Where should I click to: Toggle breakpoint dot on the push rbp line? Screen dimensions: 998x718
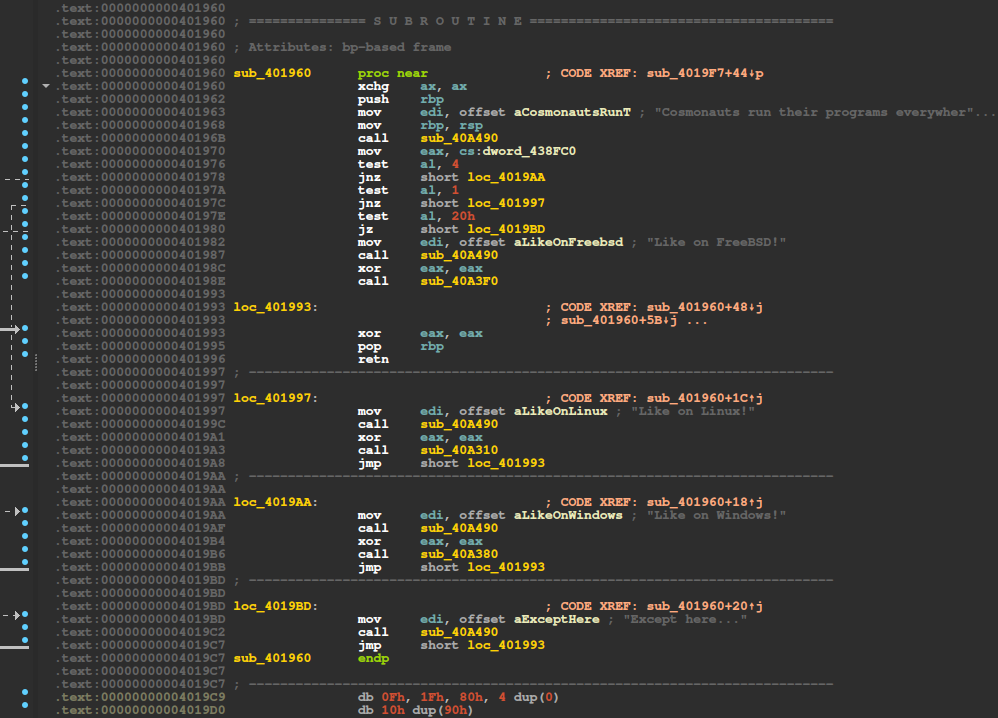pos(25,100)
